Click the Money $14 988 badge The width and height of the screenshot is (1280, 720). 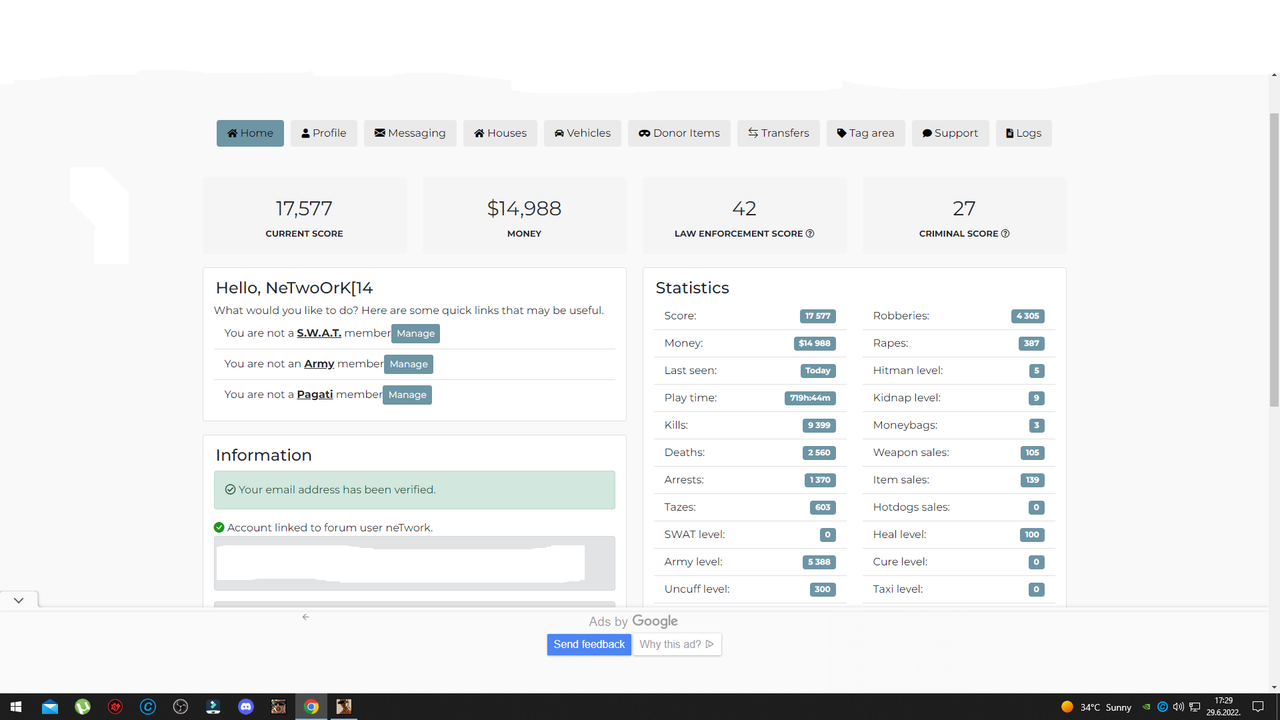pos(814,343)
